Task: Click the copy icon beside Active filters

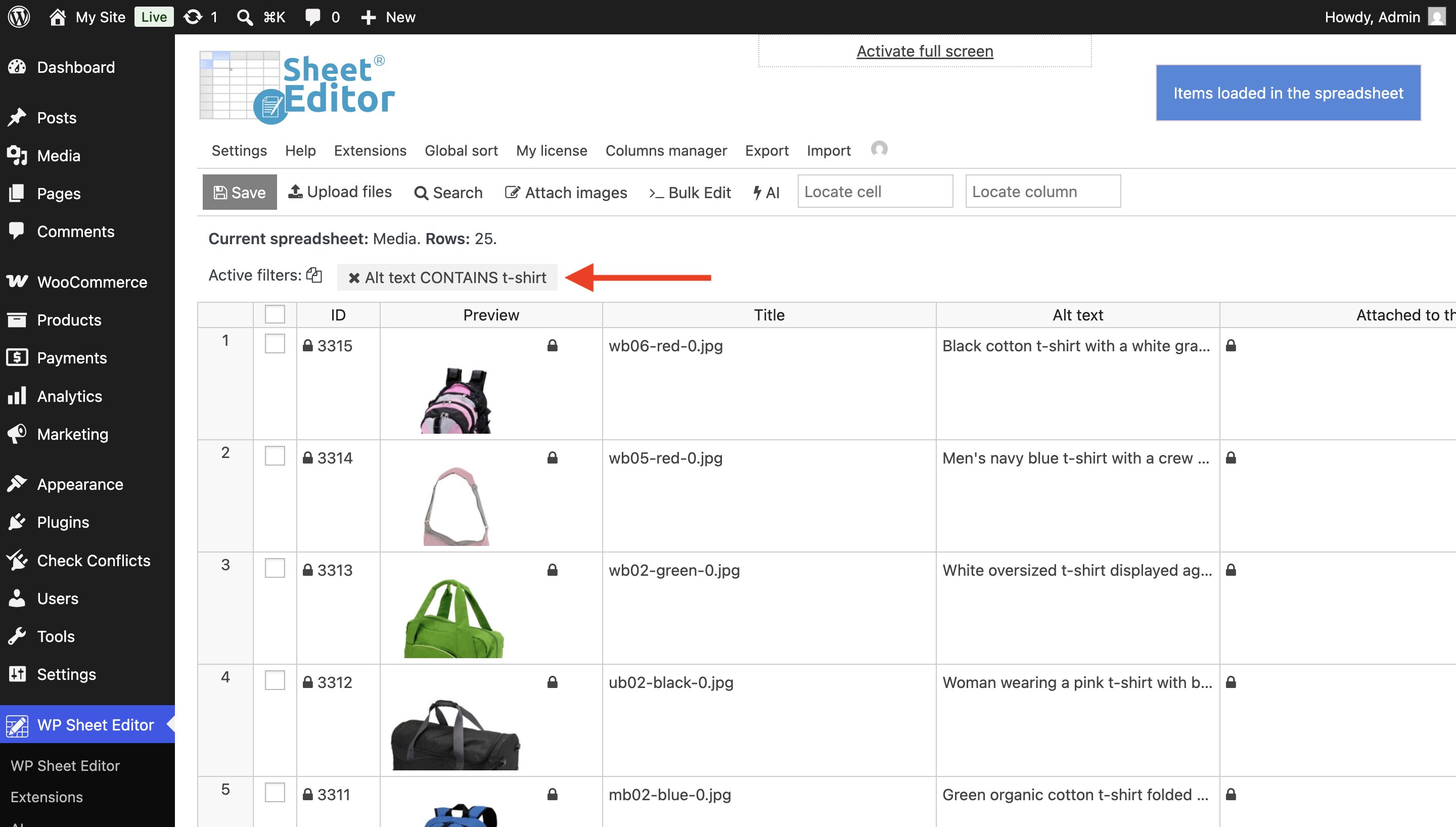Action: [314, 275]
